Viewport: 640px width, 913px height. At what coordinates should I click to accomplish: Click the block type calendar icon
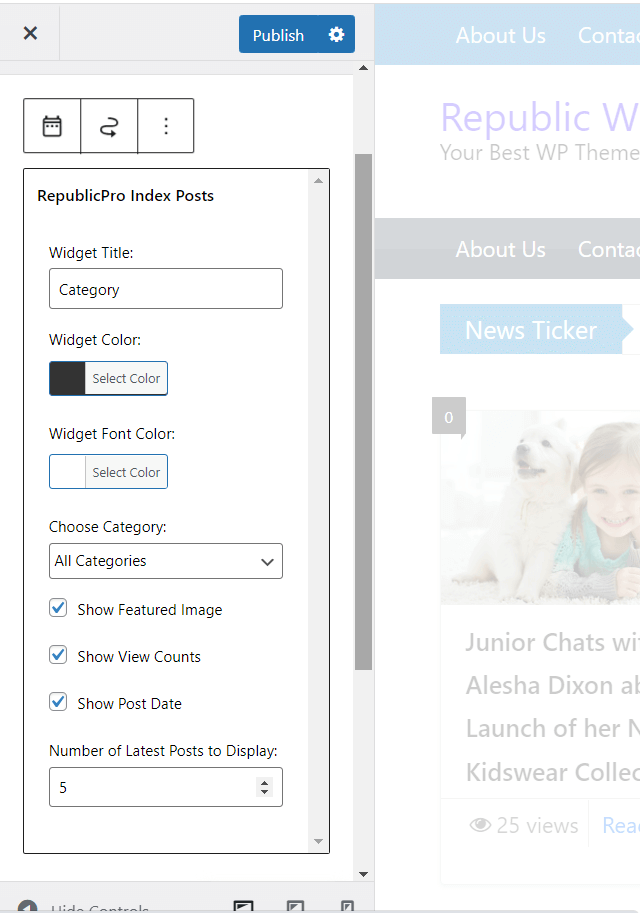(52, 126)
